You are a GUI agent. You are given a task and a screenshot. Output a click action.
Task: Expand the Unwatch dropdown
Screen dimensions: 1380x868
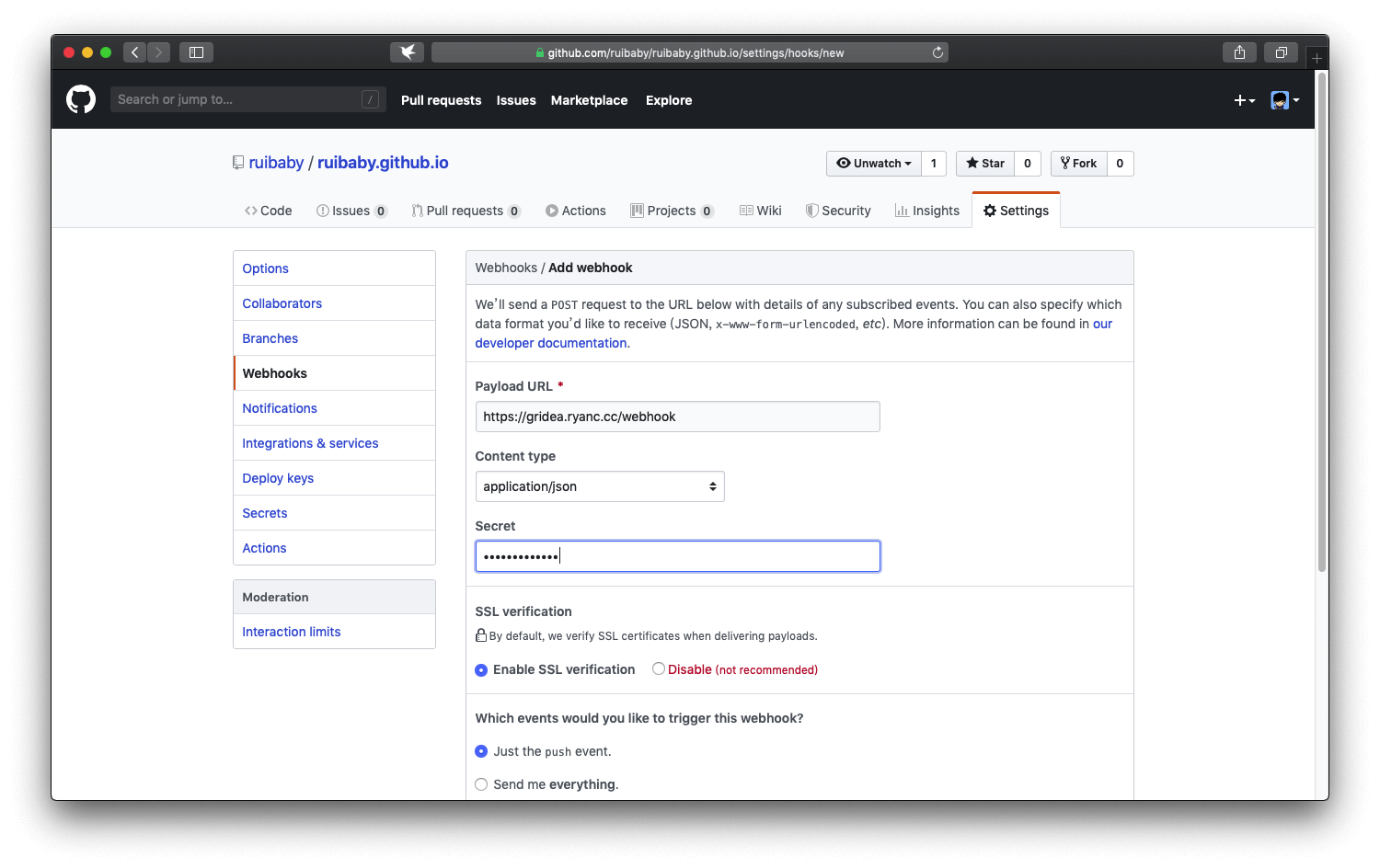873,164
